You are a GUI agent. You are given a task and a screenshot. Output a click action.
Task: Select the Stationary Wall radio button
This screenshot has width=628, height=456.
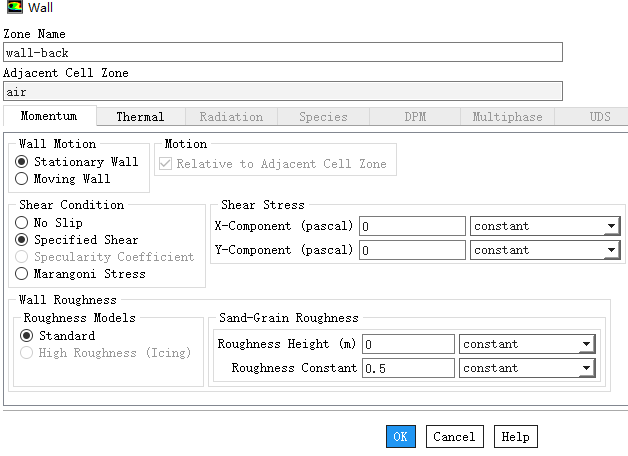pos(22,162)
